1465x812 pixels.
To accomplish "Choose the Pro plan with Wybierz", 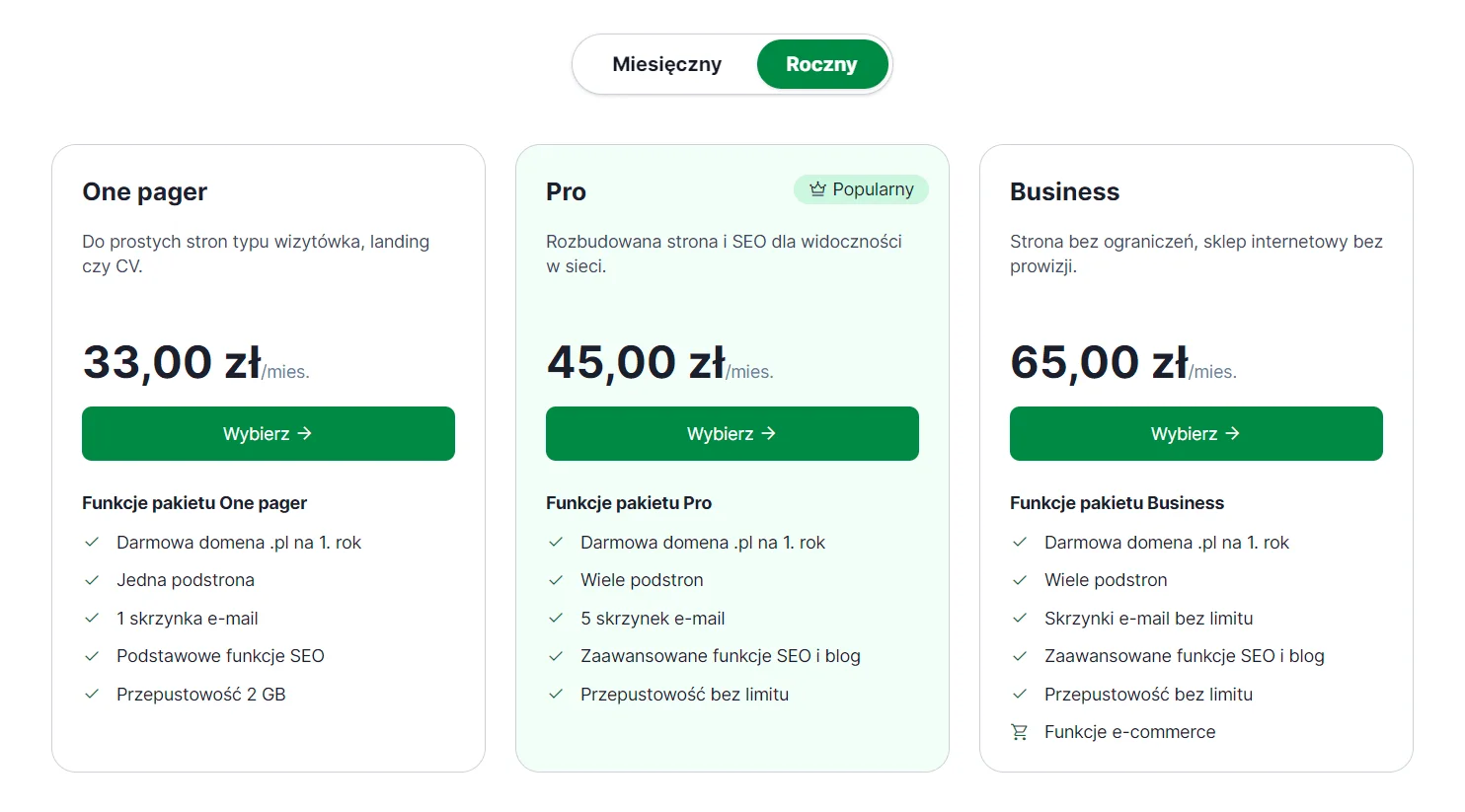I will click(x=732, y=433).
